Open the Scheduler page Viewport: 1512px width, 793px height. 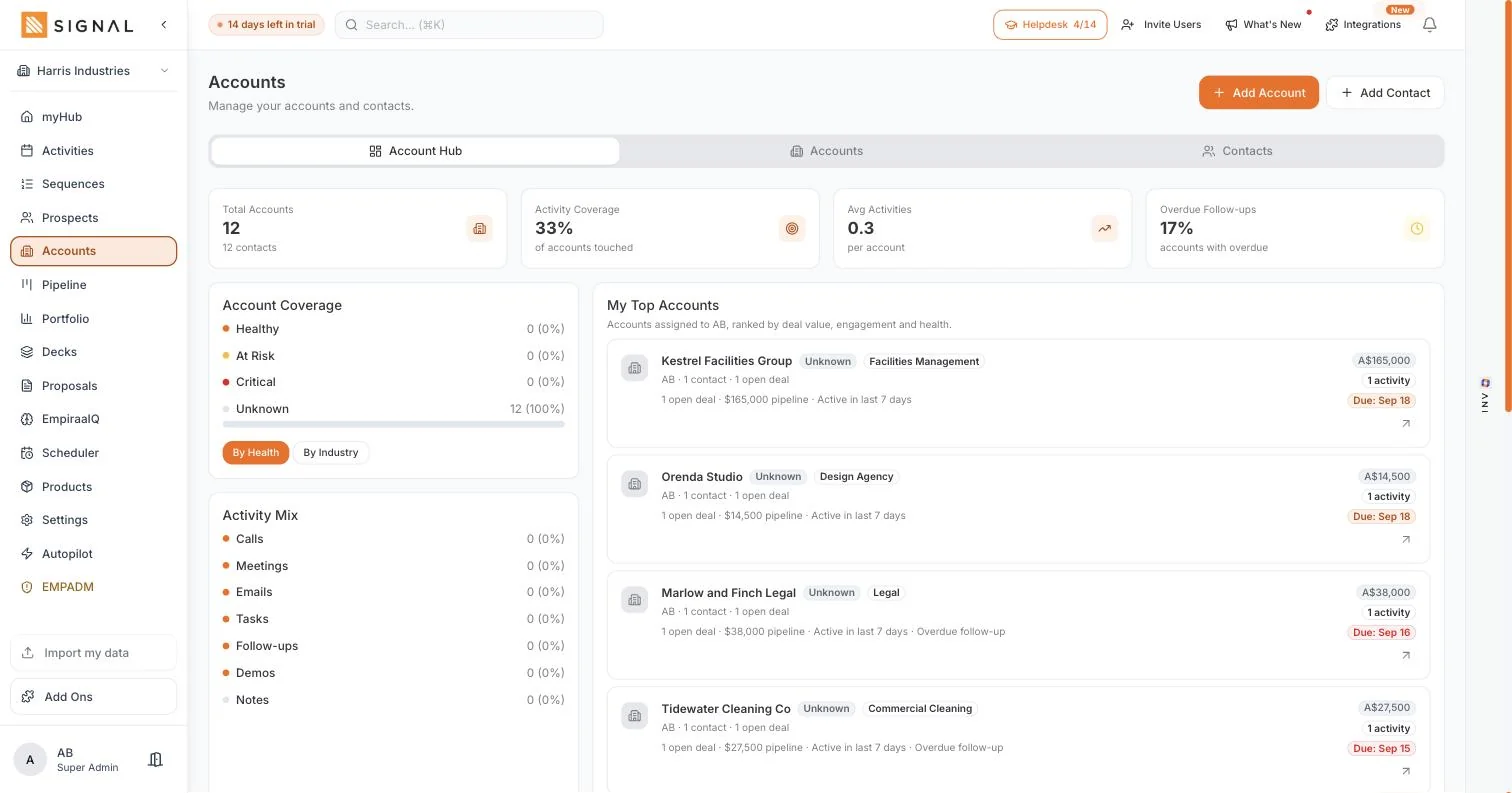click(94, 453)
